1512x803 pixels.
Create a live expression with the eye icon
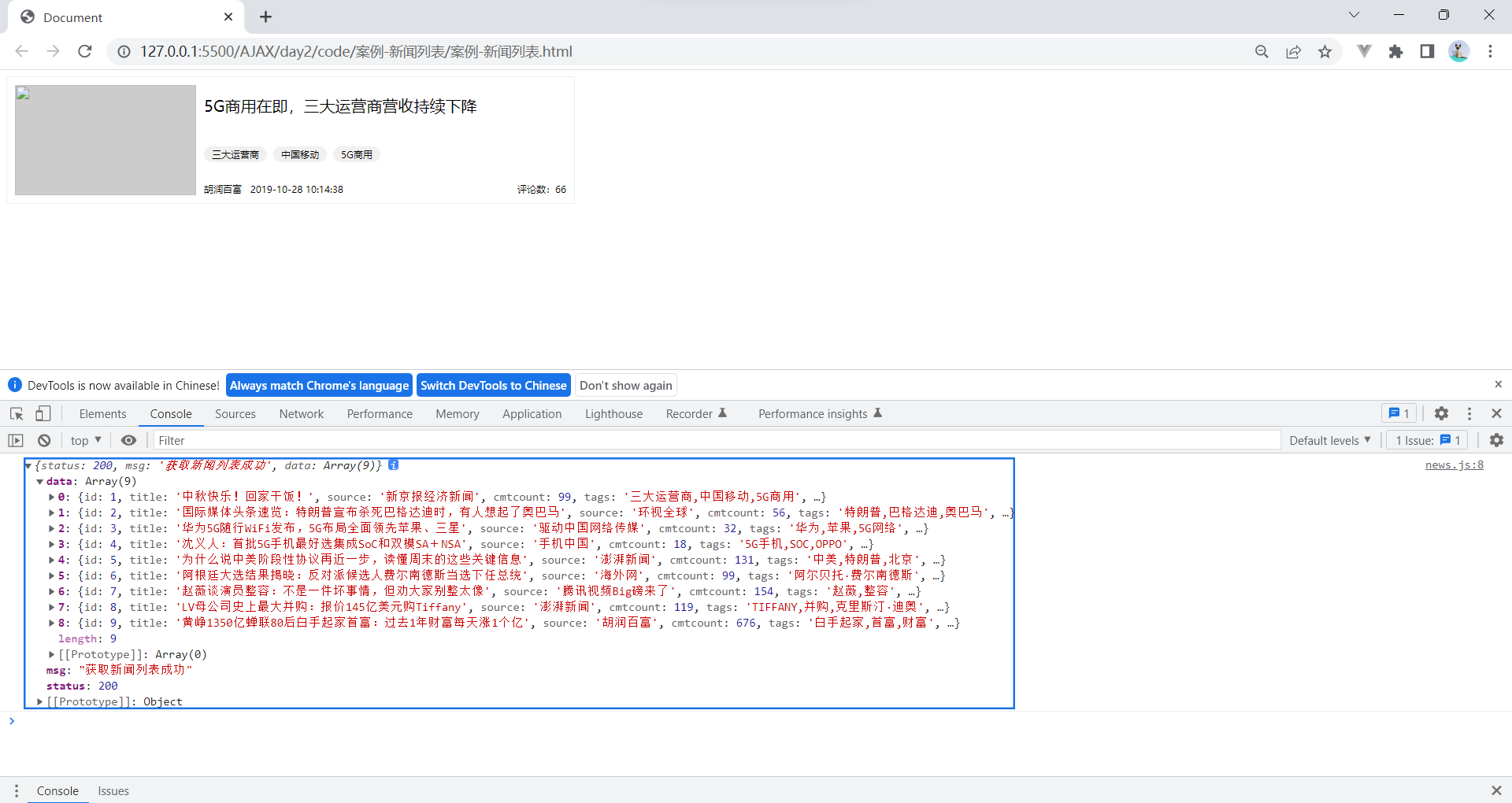click(x=129, y=440)
